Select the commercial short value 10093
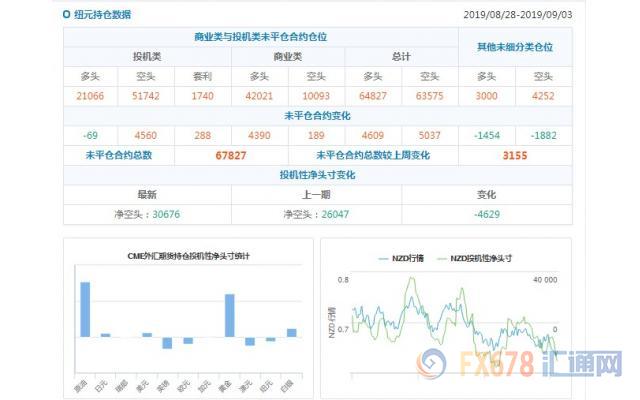 [316, 96]
